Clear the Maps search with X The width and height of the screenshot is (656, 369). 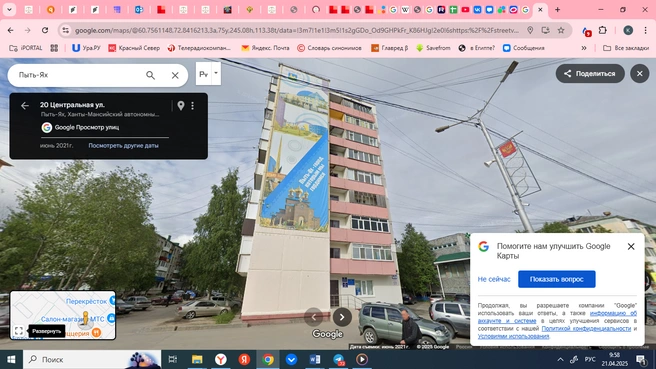pos(175,75)
